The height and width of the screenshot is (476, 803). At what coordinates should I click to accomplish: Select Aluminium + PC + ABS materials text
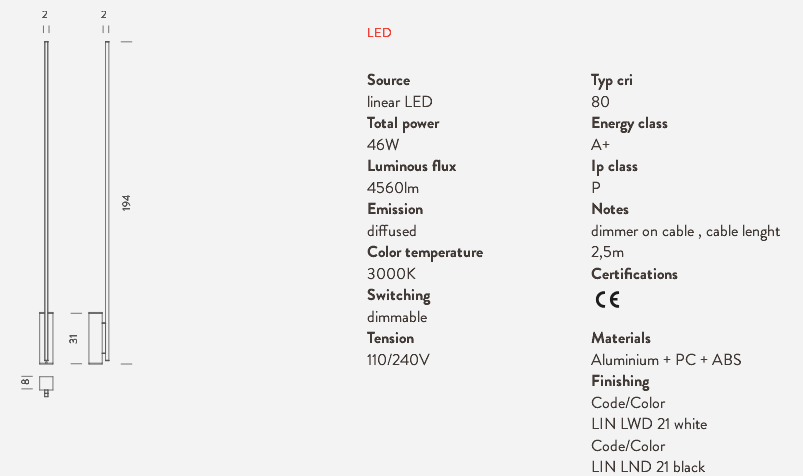[x=666, y=360]
